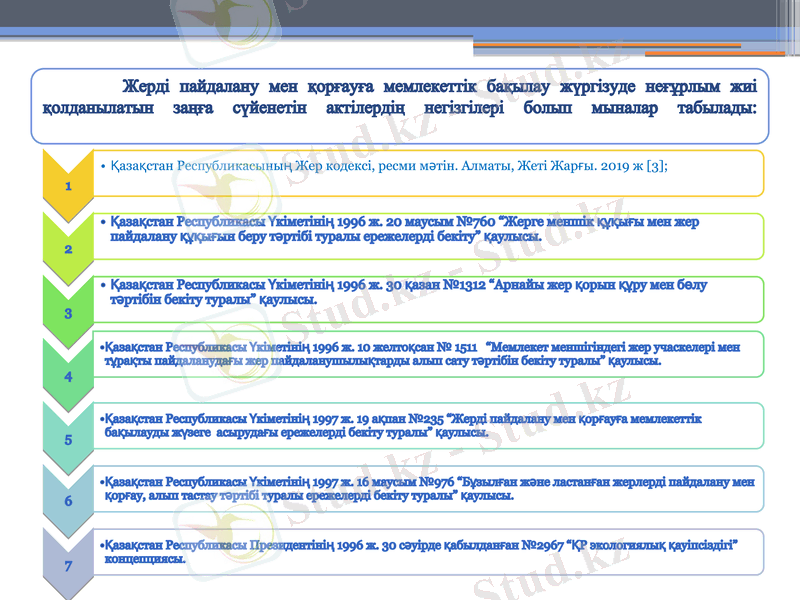Click the word 'концепциясы' in item seven
This screenshot has height=600, width=800.
coord(145,560)
